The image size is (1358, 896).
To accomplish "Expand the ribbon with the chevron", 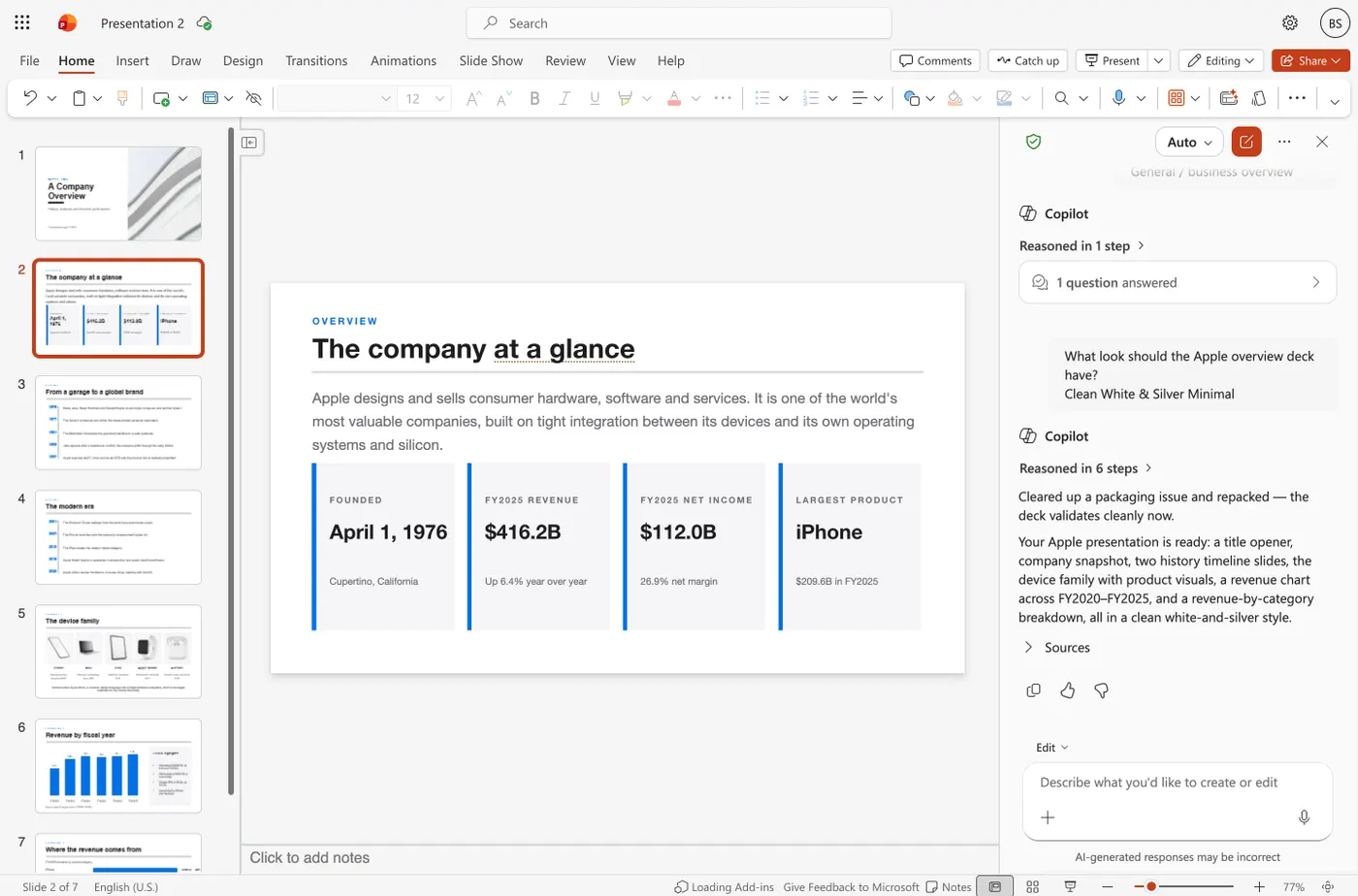I will click(1335, 100).
